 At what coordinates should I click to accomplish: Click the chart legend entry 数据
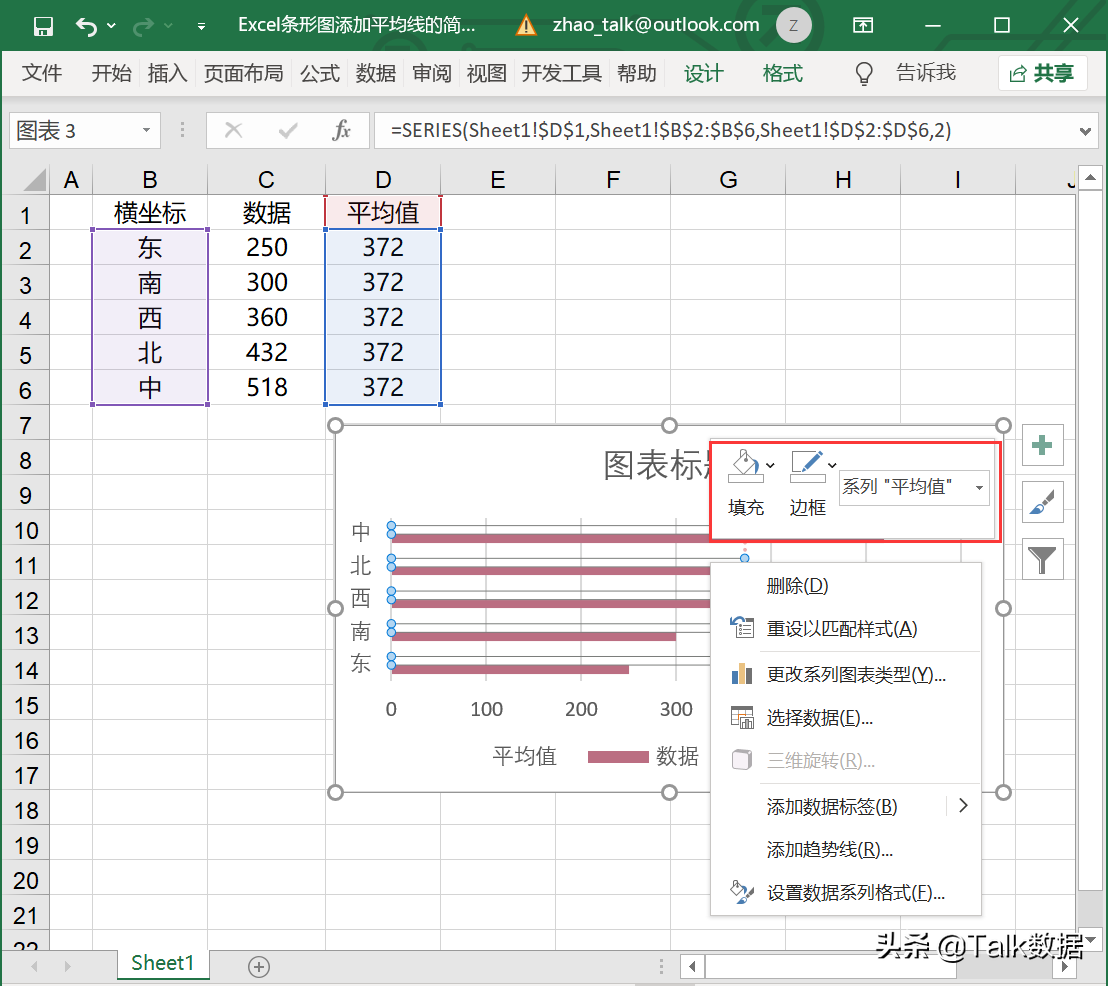click(643, 756)
